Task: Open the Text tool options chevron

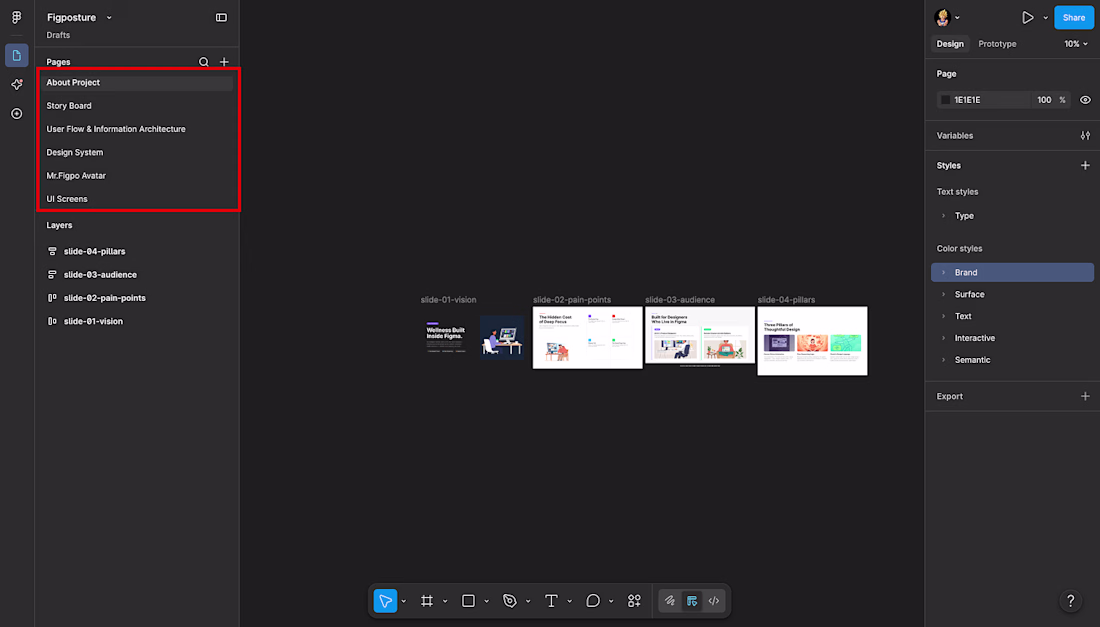Action: coord(569,602)
